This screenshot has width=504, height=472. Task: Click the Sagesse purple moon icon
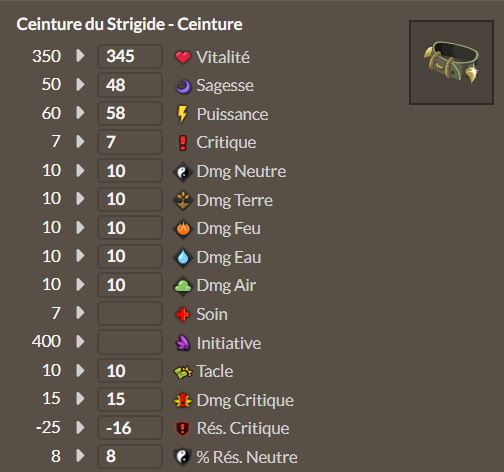point(183,86)
